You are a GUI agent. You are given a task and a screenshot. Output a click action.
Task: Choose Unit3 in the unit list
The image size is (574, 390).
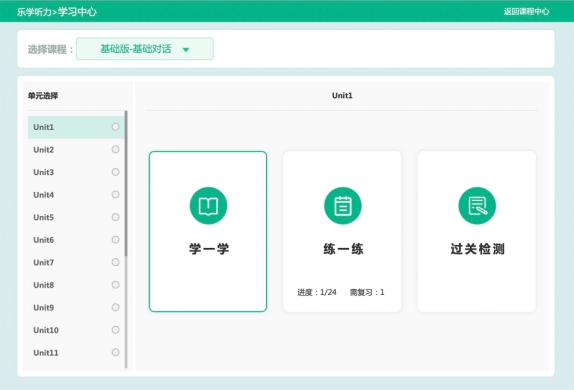76,172
